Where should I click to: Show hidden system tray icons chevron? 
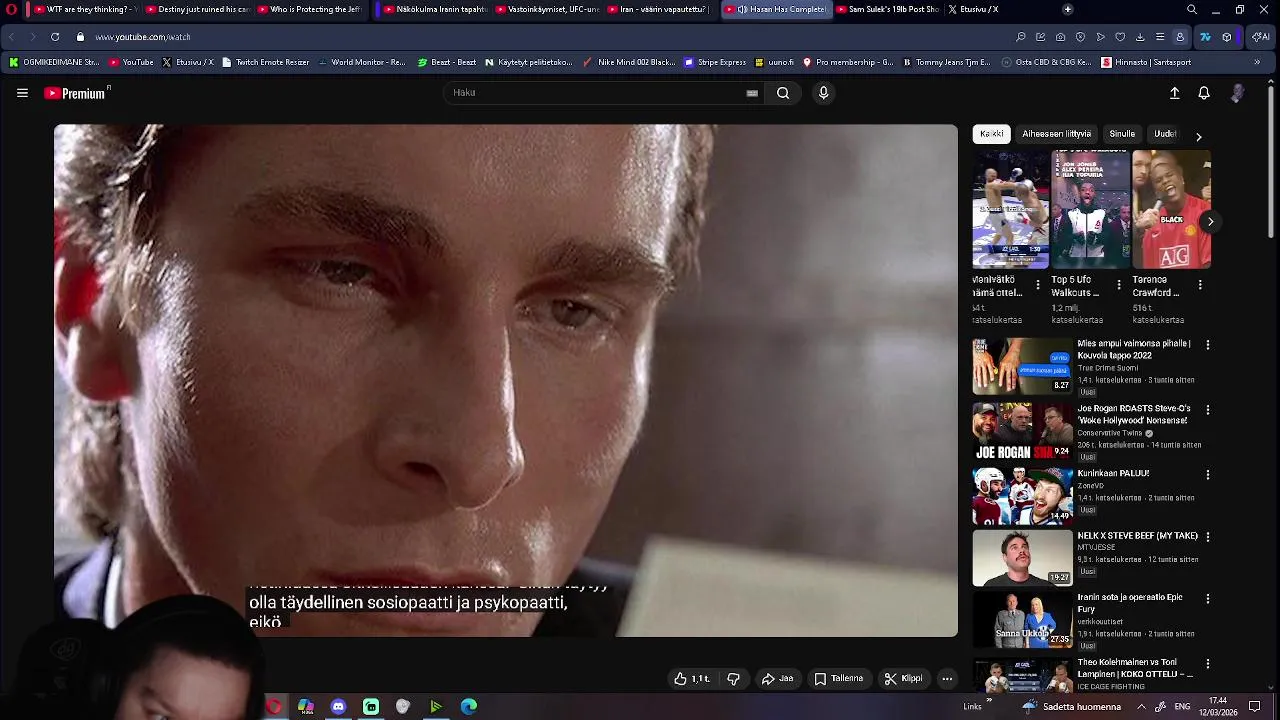(x=1141, y=706)
